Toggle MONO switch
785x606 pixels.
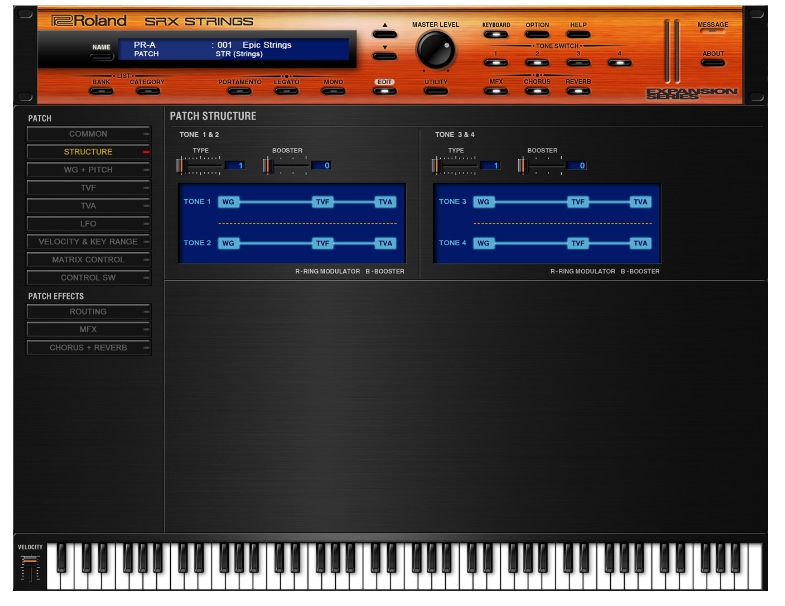[333, 91]
